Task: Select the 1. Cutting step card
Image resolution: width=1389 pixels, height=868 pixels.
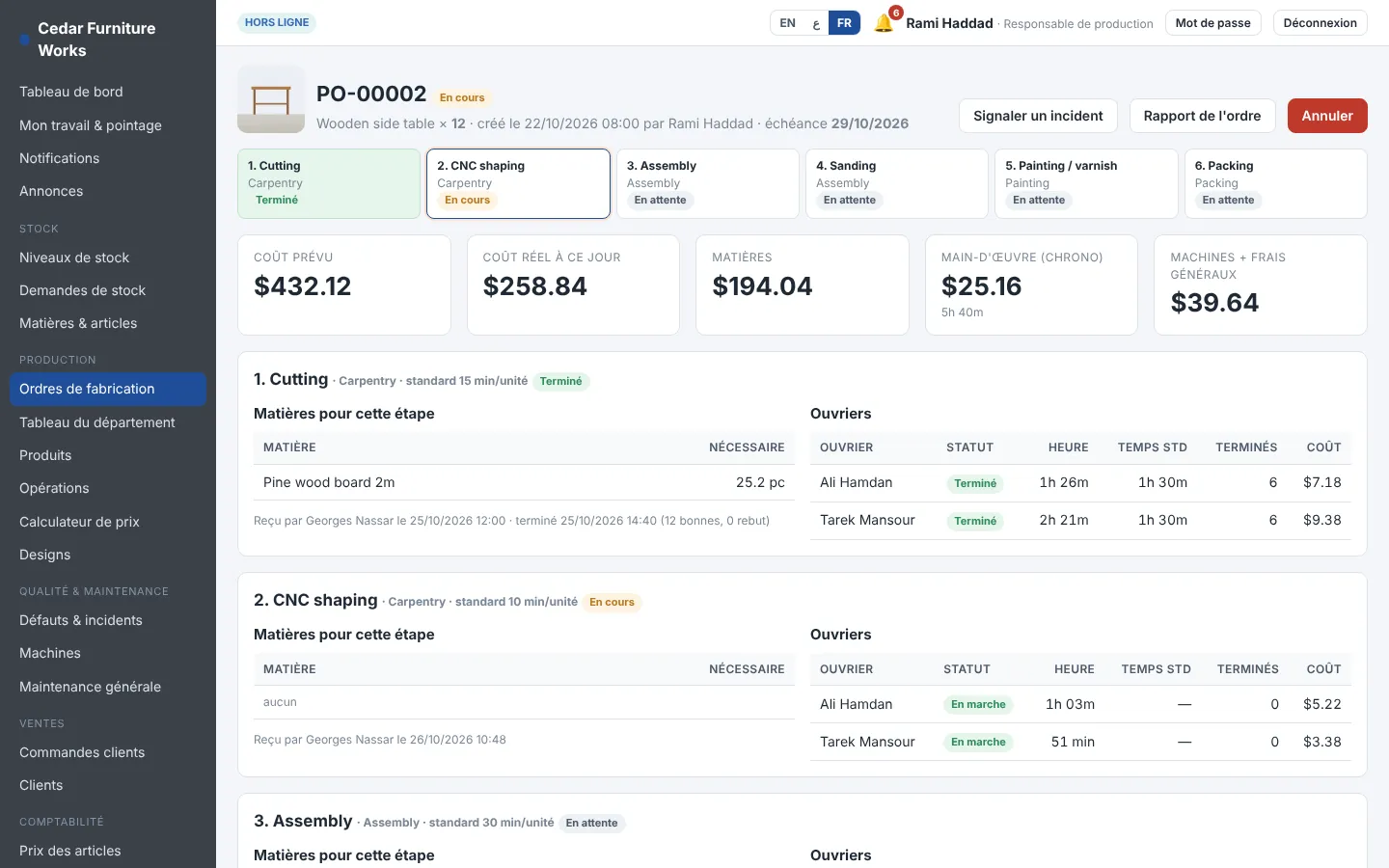Action: tap(329, 183)
